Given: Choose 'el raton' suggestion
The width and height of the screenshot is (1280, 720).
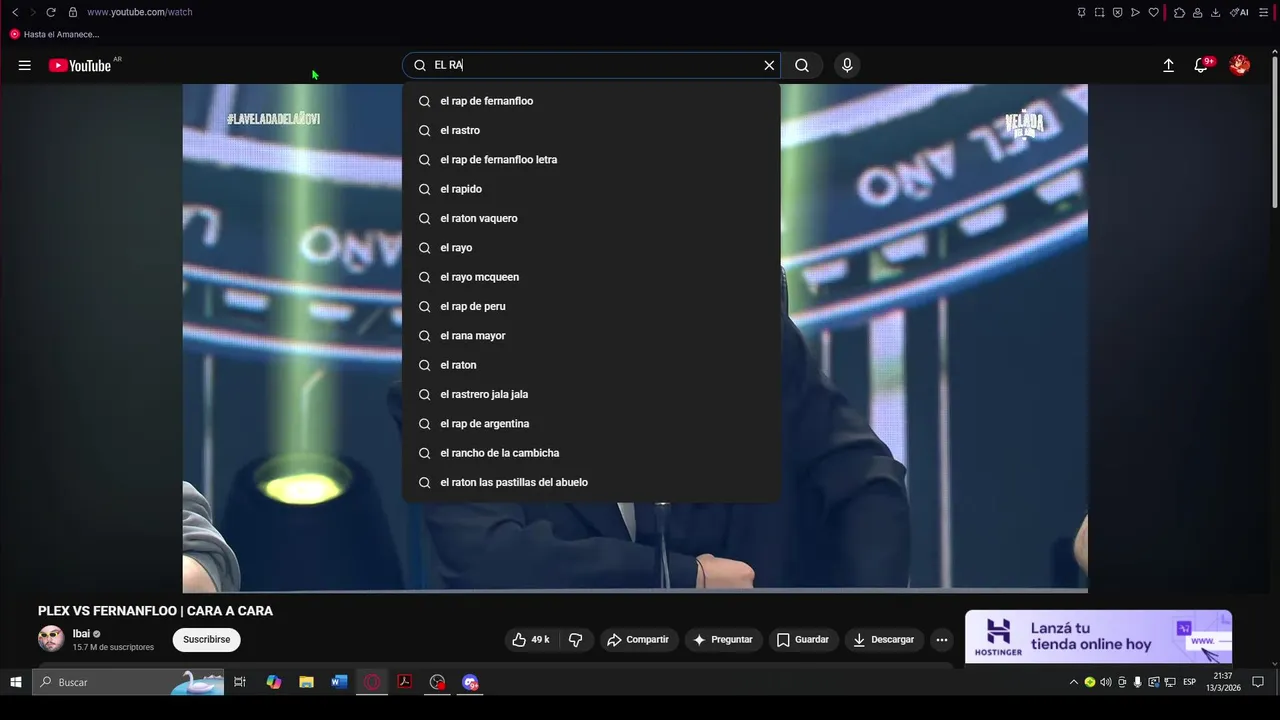Looking at the screenshot, I should pos(591,365).
